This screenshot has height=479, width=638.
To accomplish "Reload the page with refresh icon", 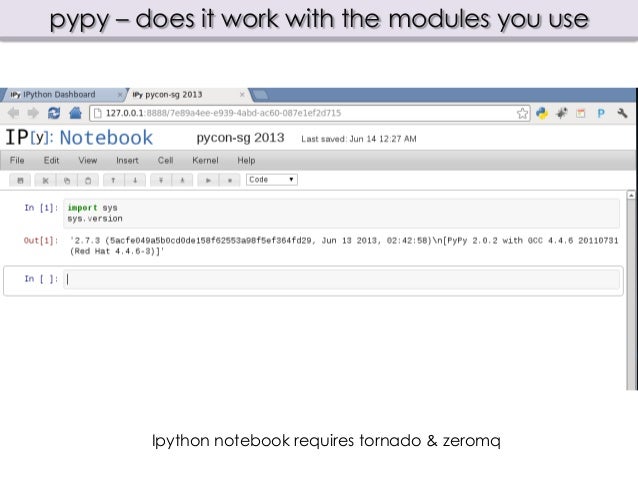I will (x=54, y=113).
